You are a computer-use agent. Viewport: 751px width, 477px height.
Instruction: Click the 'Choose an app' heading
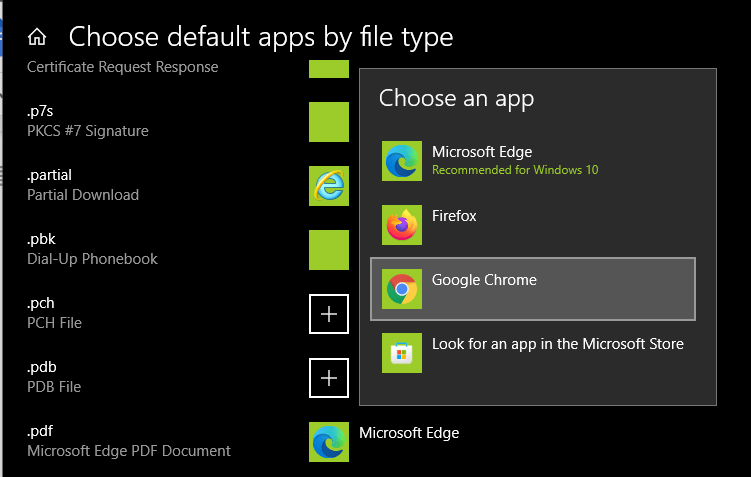point(456,98)
